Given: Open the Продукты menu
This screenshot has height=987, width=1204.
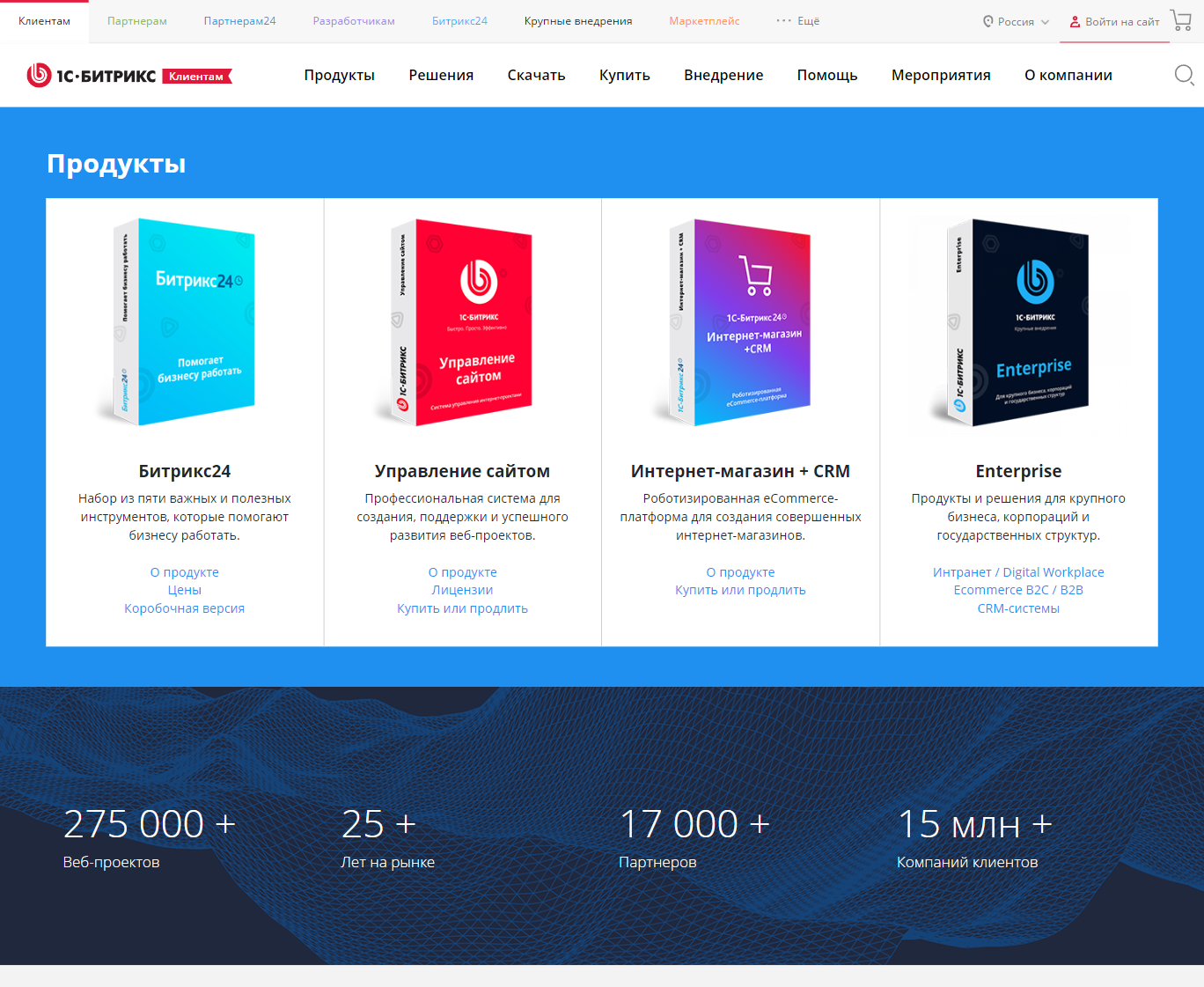Looking at the screenshot, I should click(340, 76).
